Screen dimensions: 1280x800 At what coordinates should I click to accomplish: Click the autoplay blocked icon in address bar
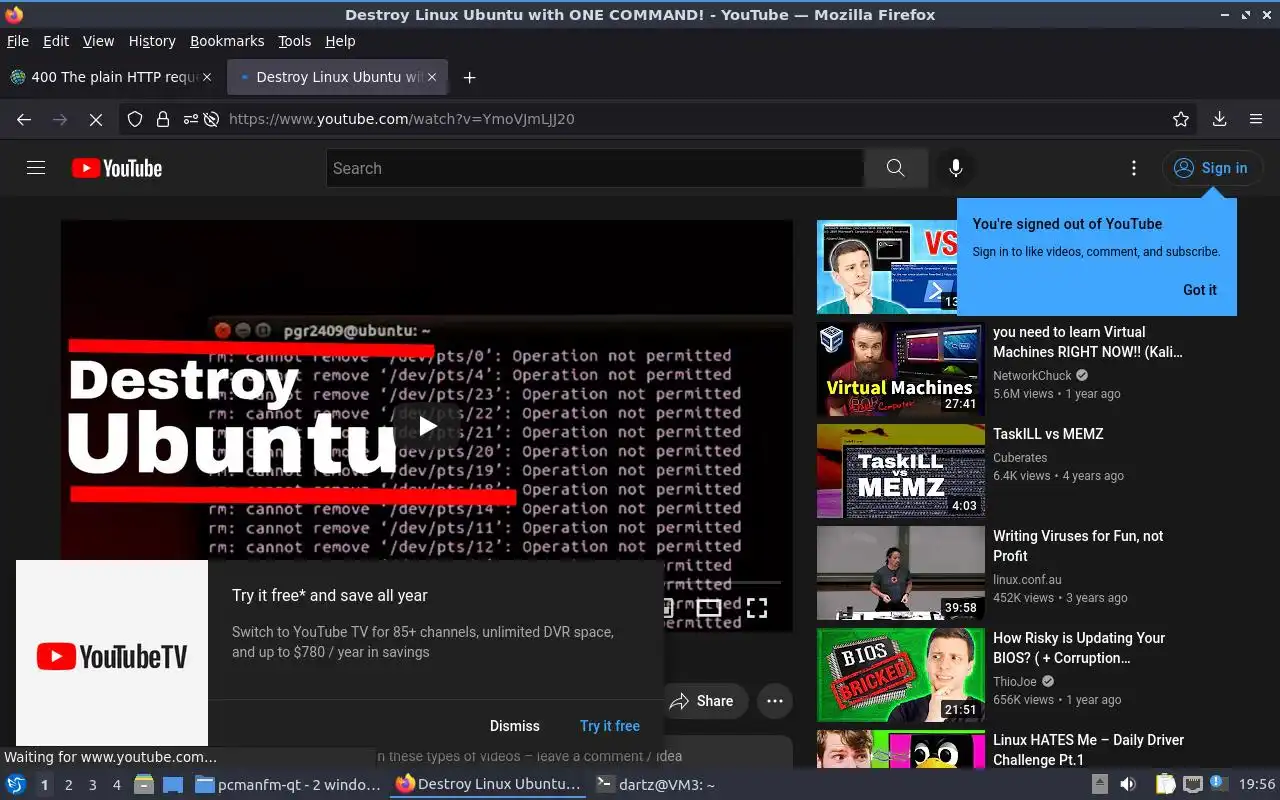(211, 119)
